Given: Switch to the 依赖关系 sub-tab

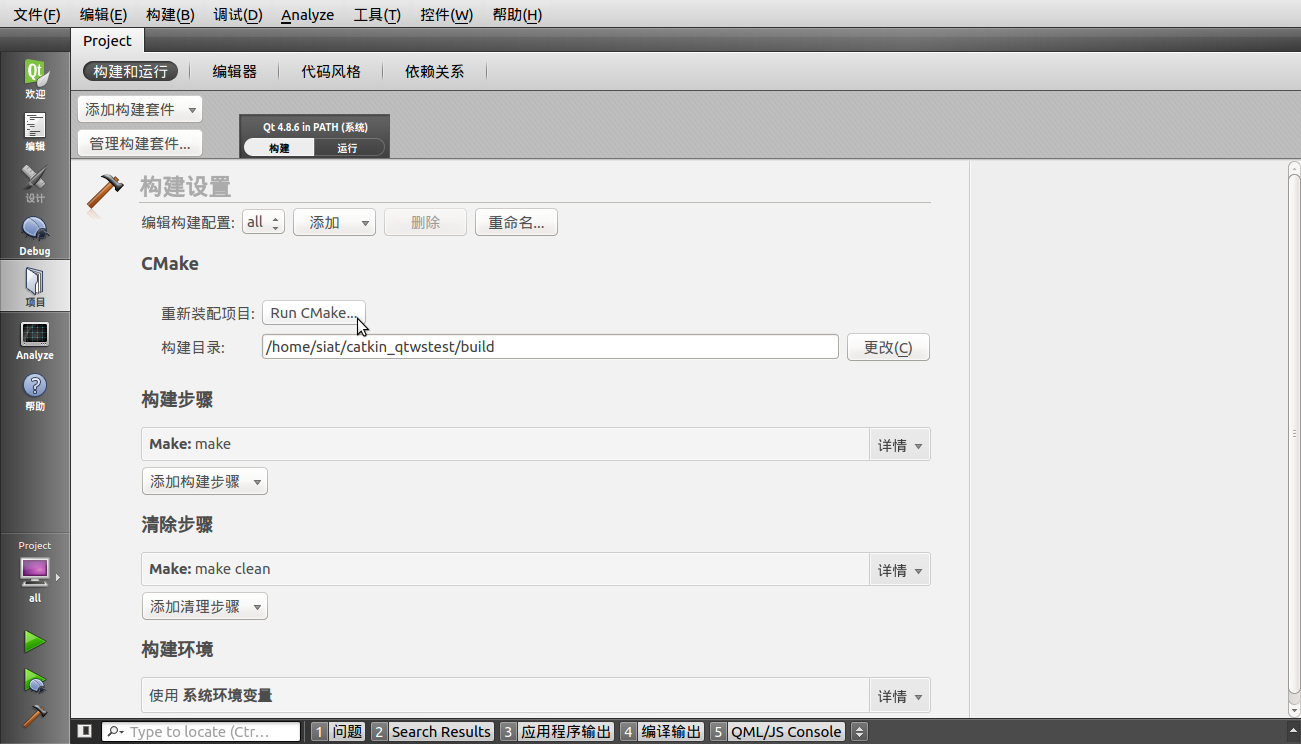Looking at the screenshot, I should click(435, 71).
